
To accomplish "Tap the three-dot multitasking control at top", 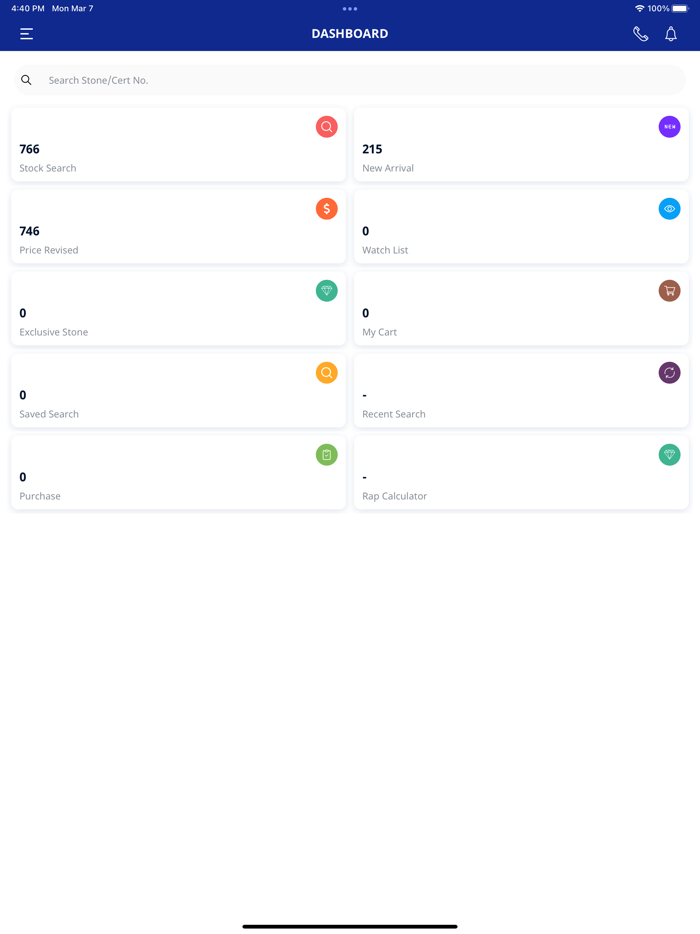I will 350,9.
